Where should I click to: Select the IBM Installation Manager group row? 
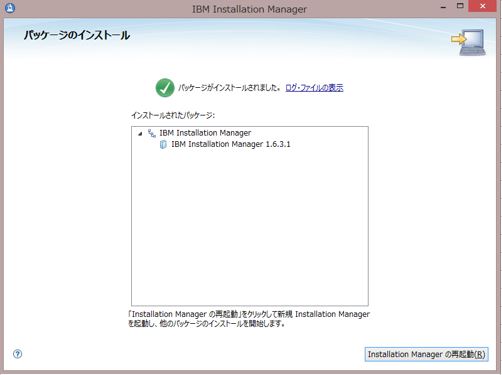click(x=205, y=133)
